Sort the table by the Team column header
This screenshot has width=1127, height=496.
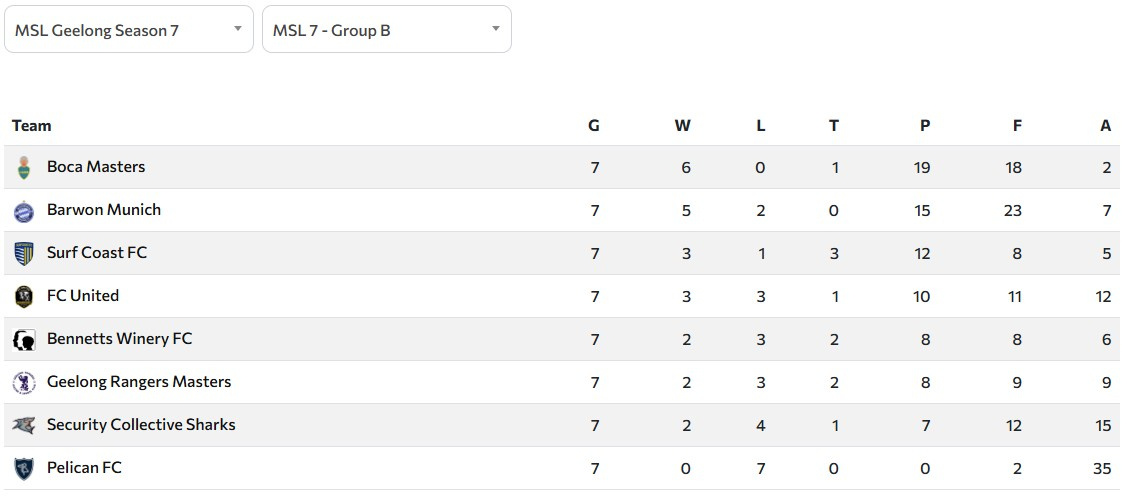click(31, 126)
